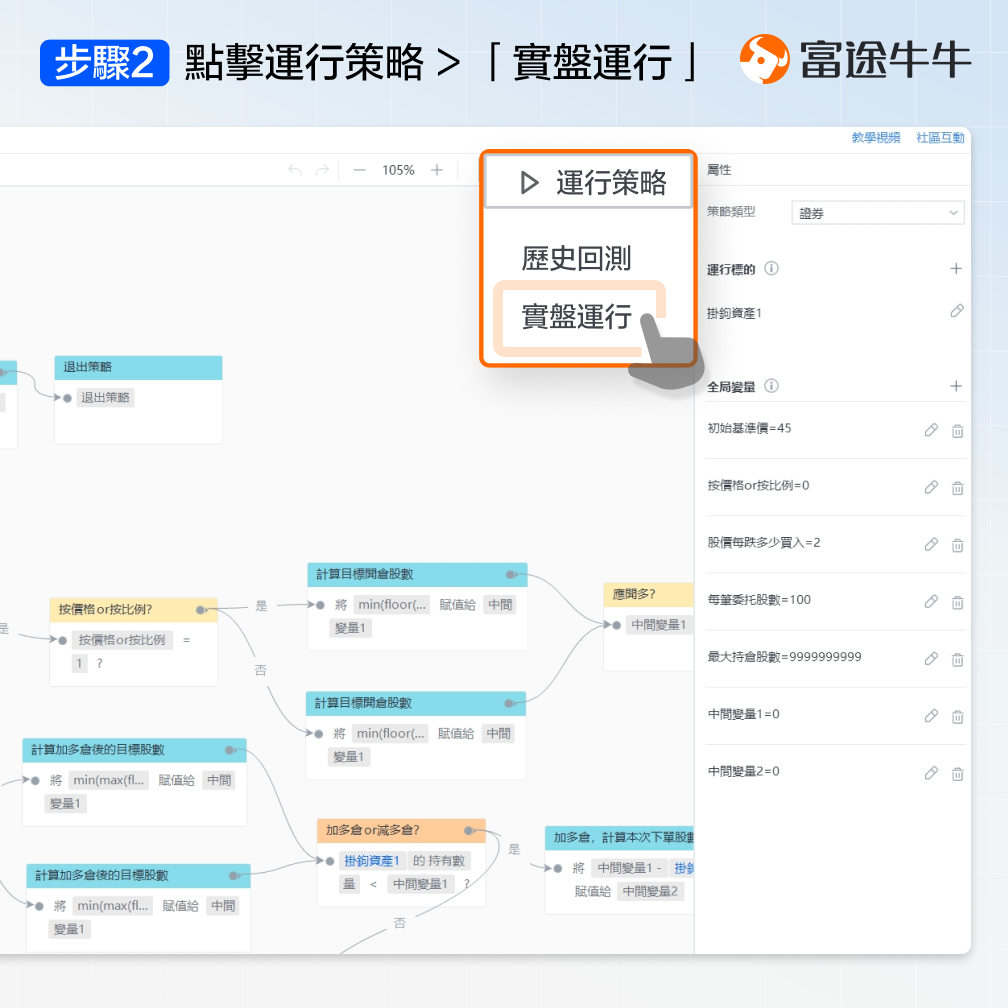The width and height of the screenshot is (1008, 1008).
Task: Add a new 運行標的 with the plus icon
Action: (x=955, y=268)
